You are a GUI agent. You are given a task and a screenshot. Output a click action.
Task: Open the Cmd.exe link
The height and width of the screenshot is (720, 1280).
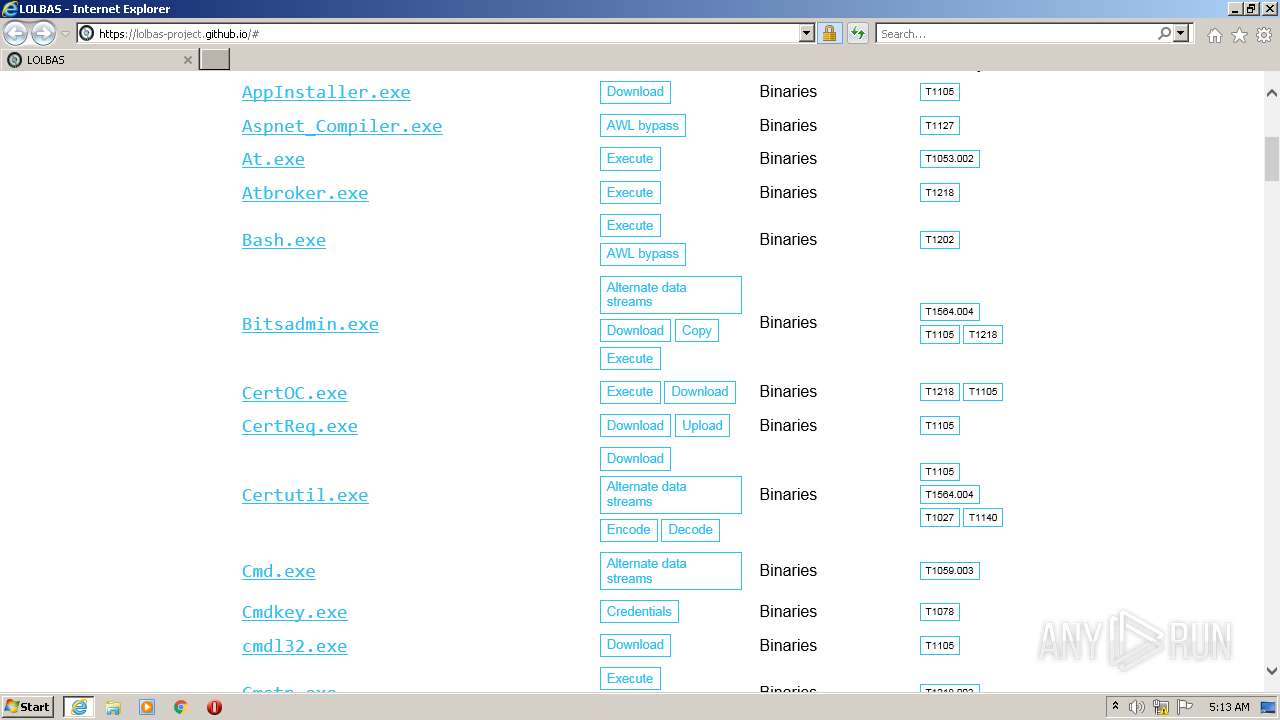[x=278, y=571]
